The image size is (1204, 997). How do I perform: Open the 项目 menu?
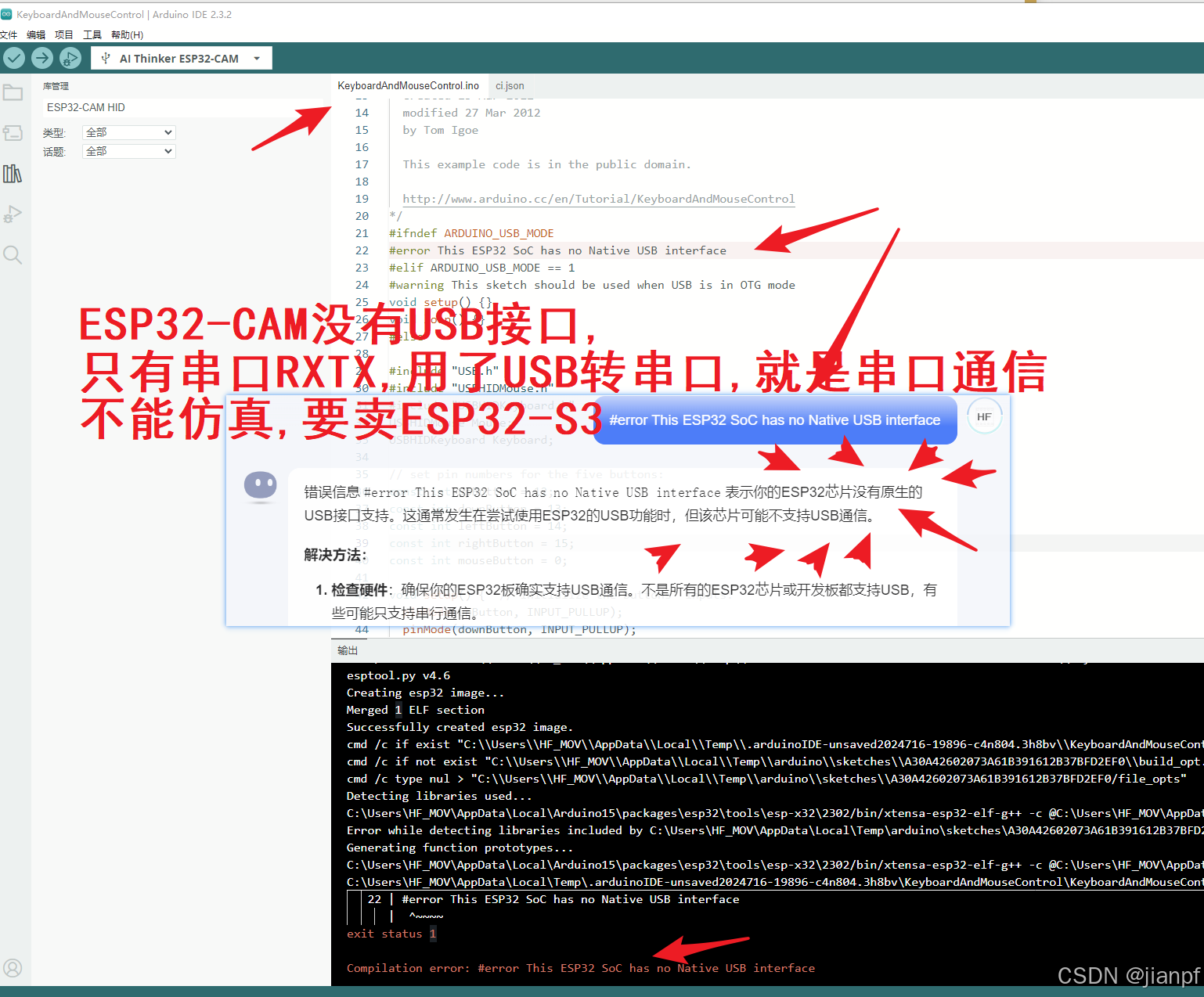(x=64, y=34)
